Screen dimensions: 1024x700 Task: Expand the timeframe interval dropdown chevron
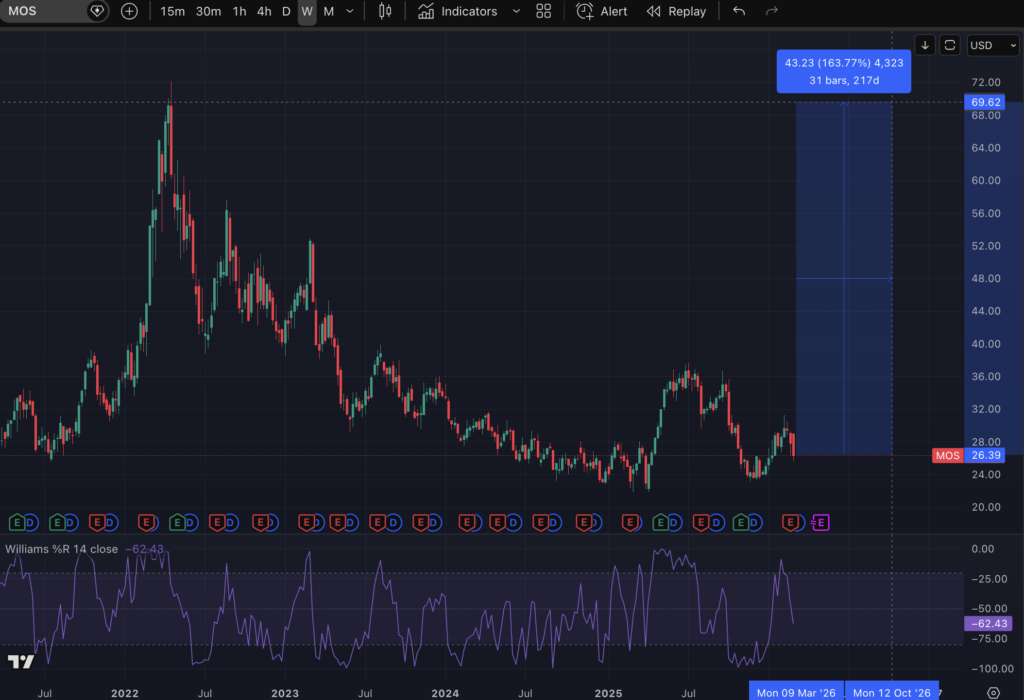[349, 11]
